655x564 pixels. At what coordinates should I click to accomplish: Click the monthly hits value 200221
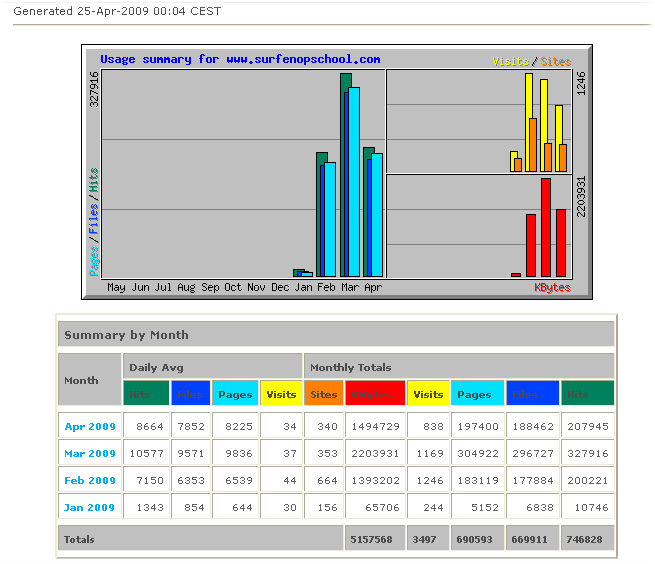pyautogui.click(x=588, y=480)
